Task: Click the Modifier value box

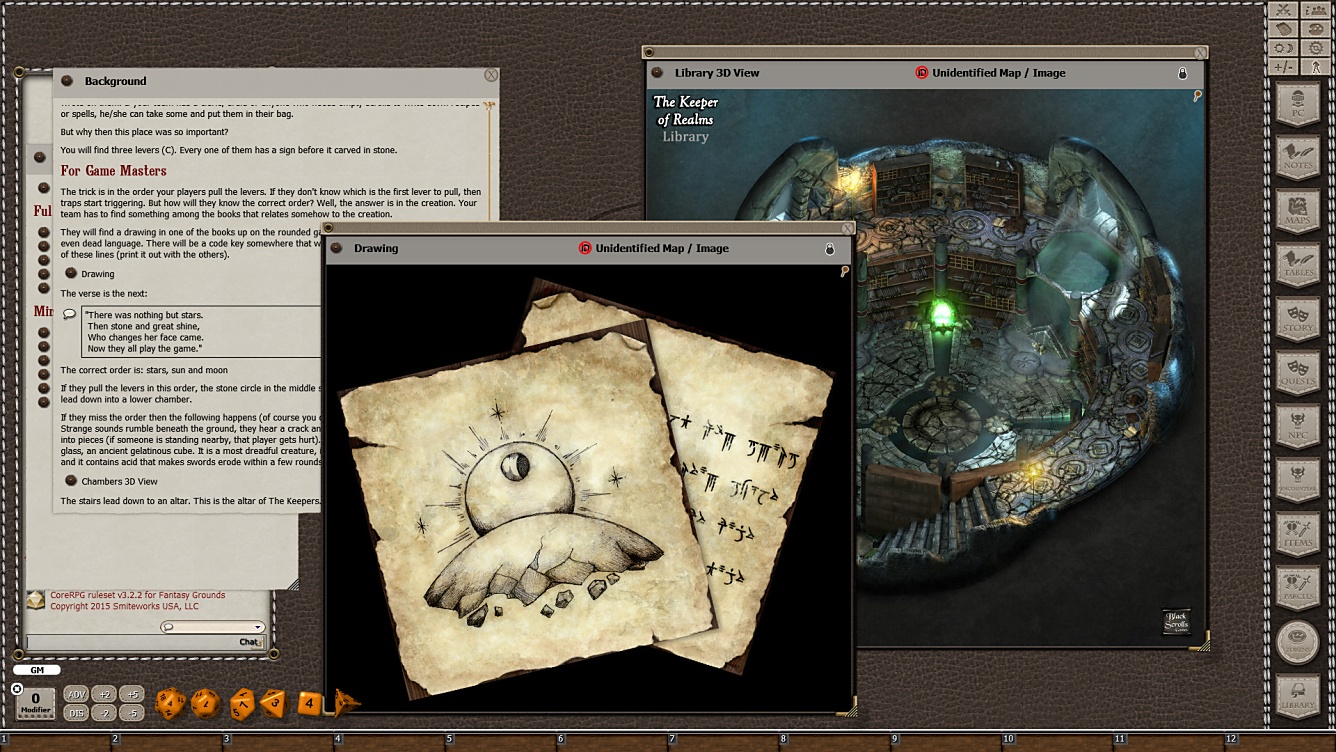Action: [36, 702]
